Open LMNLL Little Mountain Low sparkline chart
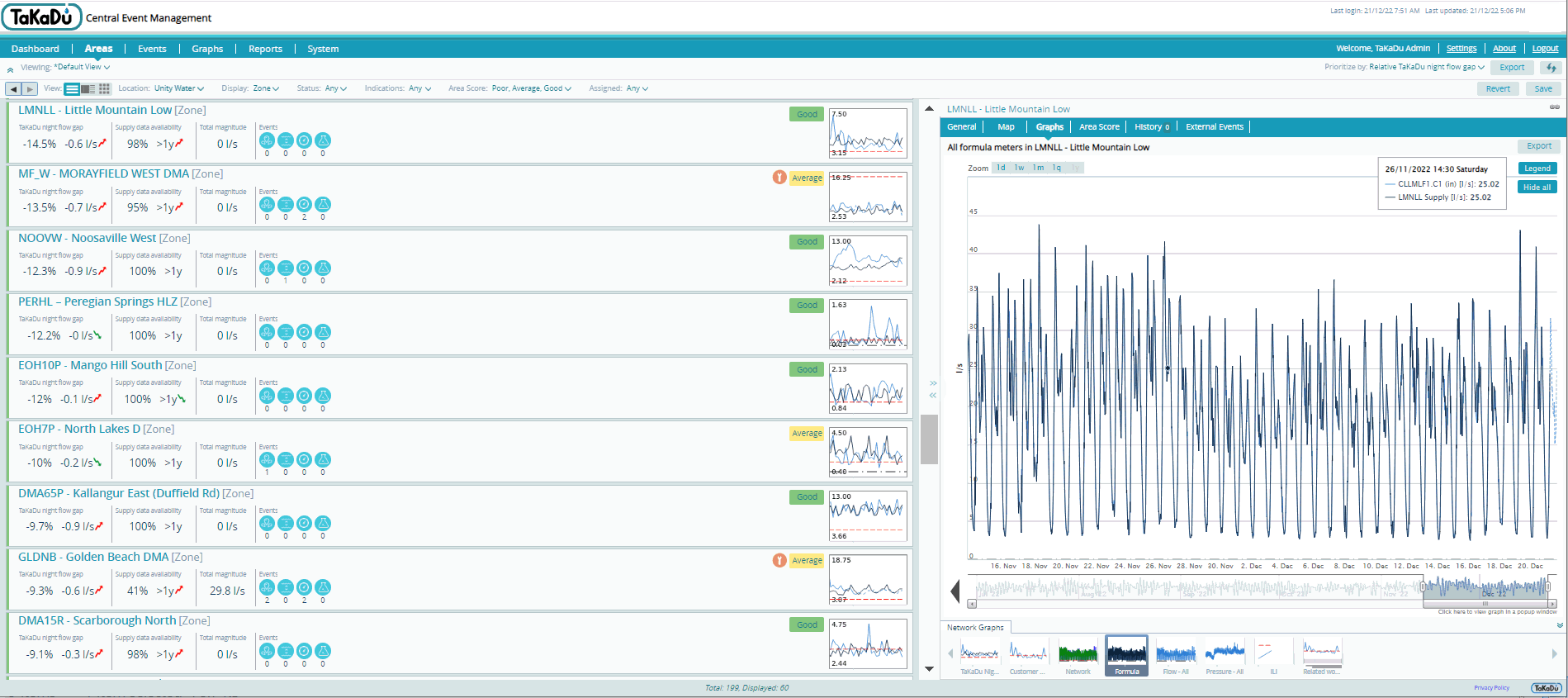This screenshot has height=698, width=1568. (868, 133)
